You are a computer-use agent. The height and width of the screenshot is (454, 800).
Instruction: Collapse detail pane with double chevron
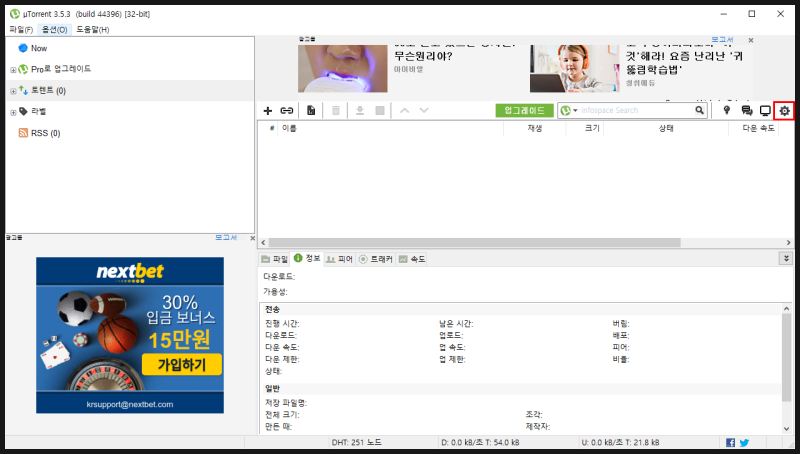pyautogui.click(x=786, y=259)
